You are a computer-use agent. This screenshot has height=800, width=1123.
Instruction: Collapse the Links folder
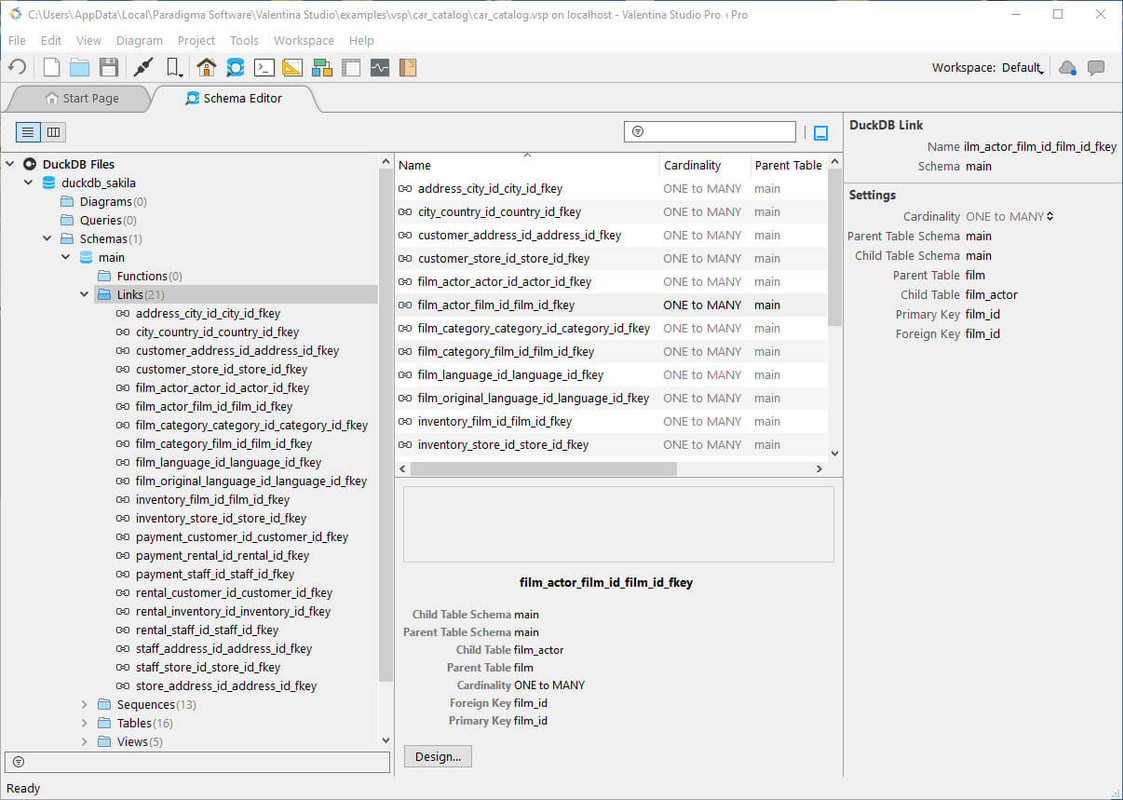click(85, 294)
